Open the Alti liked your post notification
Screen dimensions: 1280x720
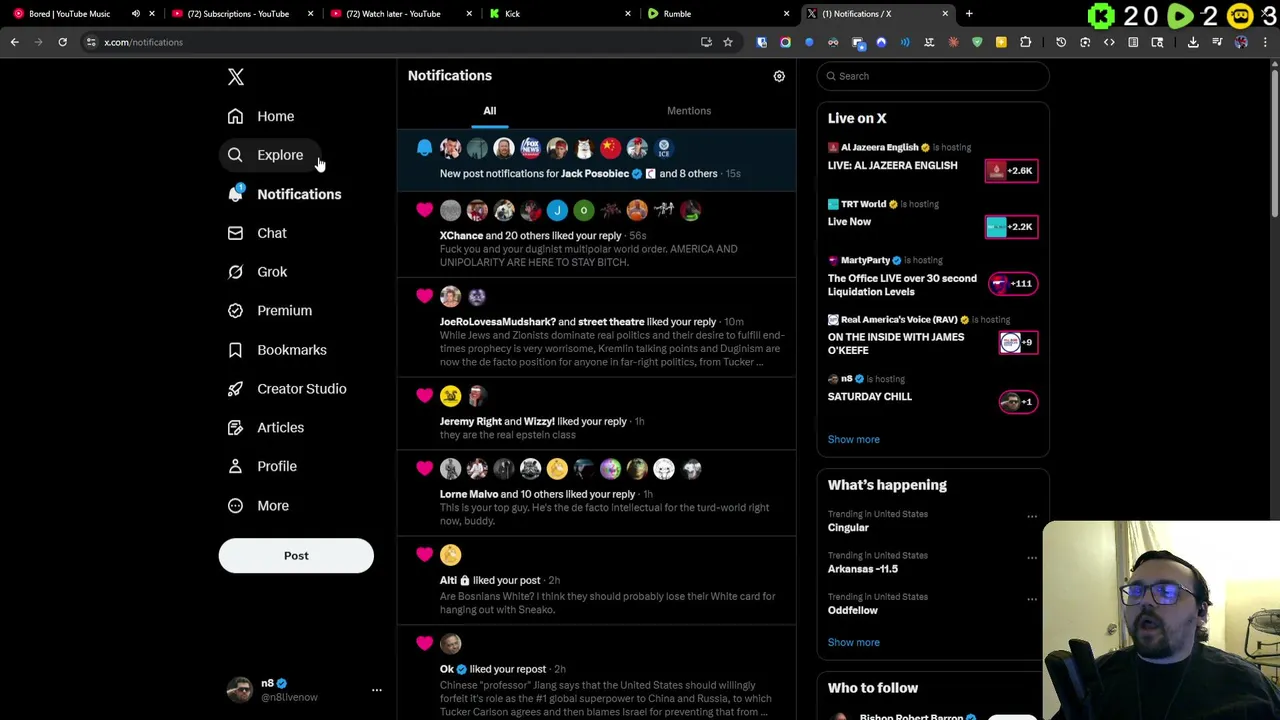click(x=597, y=581)
